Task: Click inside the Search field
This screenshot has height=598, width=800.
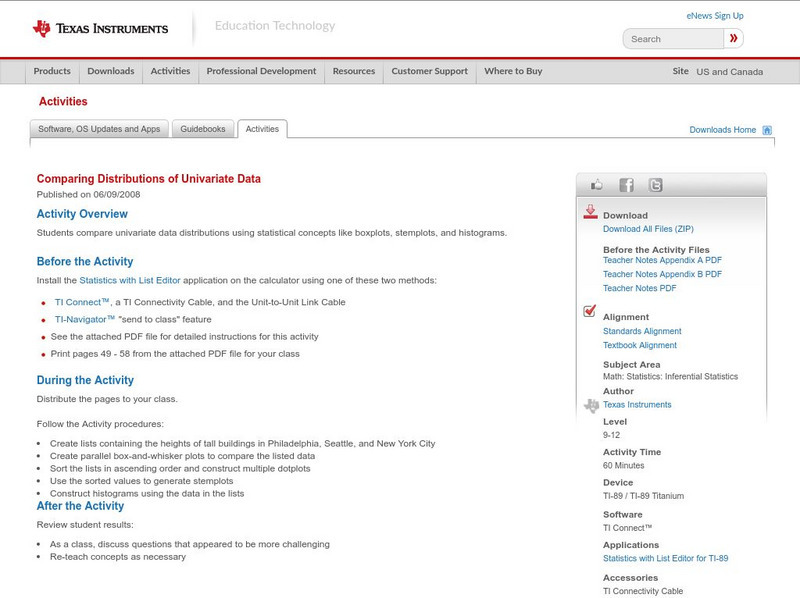Action: coord(673,39)
